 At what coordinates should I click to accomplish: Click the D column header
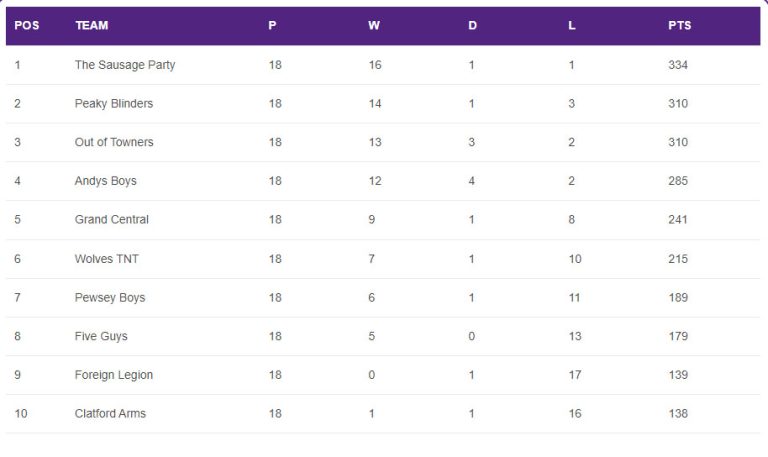(x=472, y=25)
